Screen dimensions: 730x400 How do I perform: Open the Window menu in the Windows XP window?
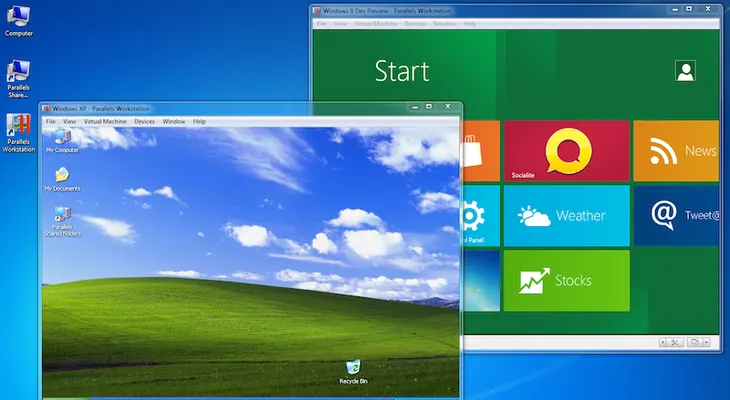click(174, 122)
